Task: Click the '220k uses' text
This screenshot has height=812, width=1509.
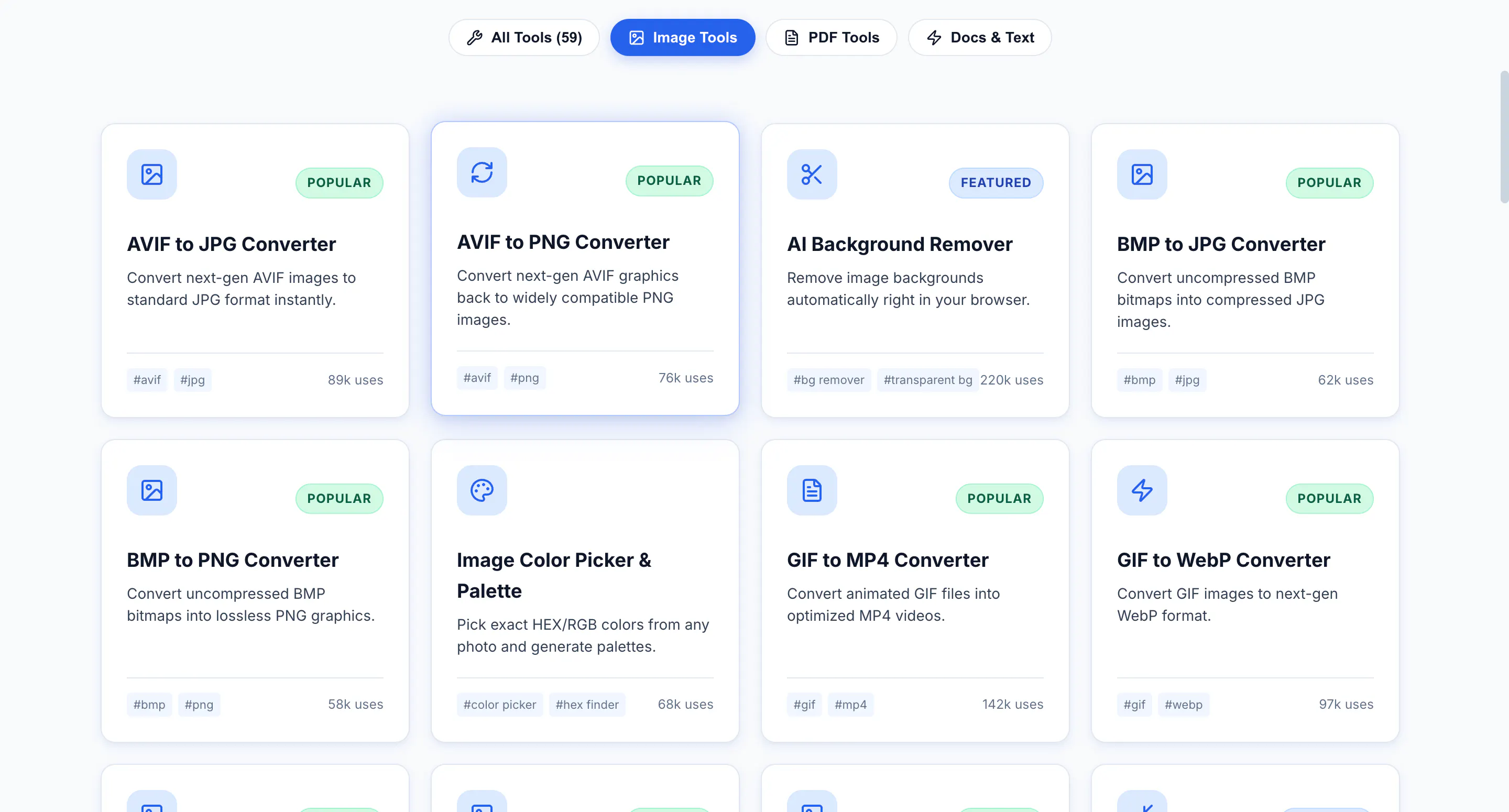Action: coord(1012,380)
